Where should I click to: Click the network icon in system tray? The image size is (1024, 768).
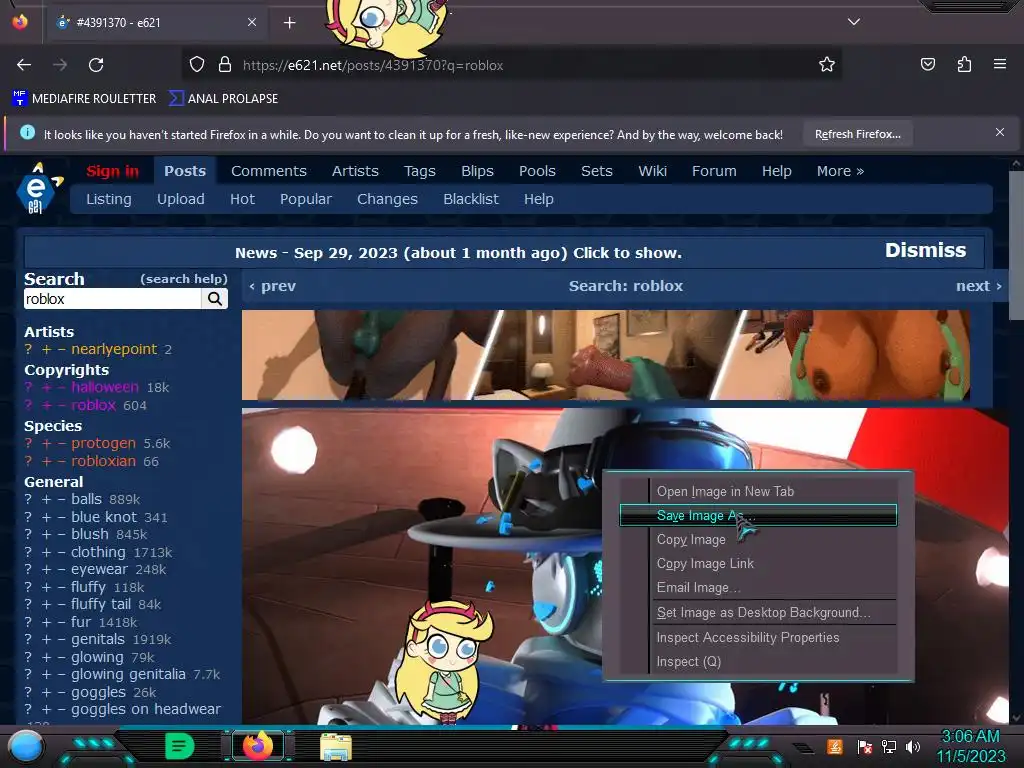(x=888, y=746)
